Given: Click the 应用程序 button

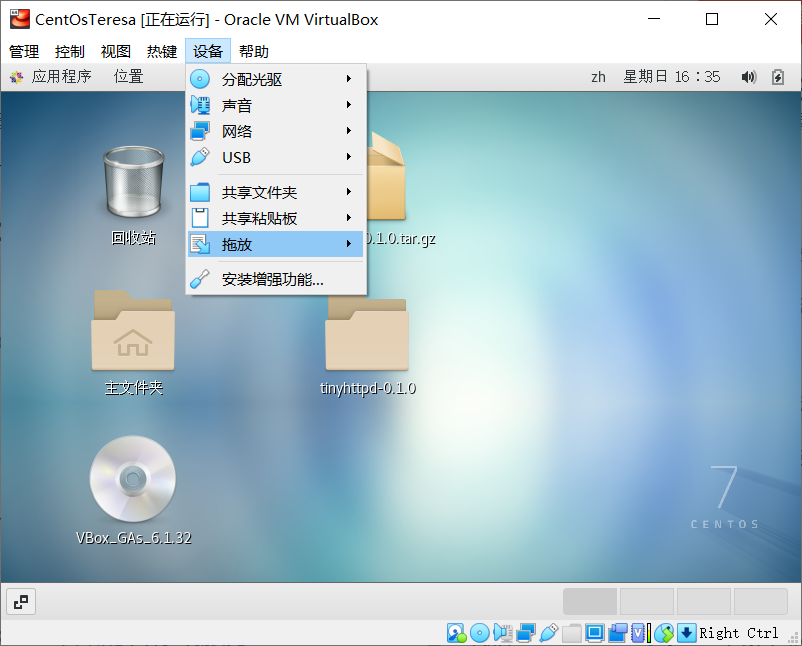Looking at the screenshot, I should 60,76.
